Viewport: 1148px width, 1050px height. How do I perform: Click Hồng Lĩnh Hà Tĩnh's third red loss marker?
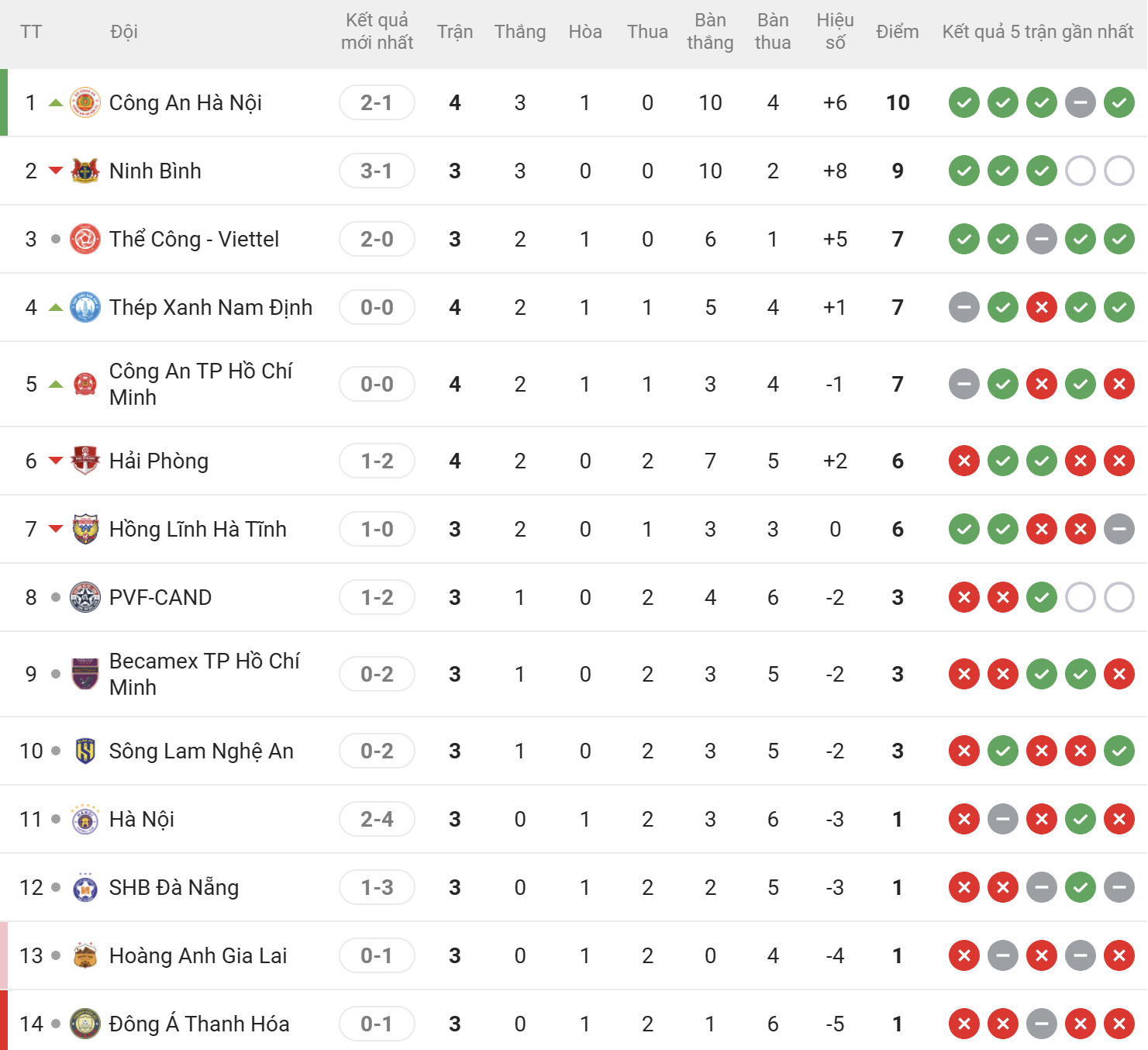[x=1042, y=529]
